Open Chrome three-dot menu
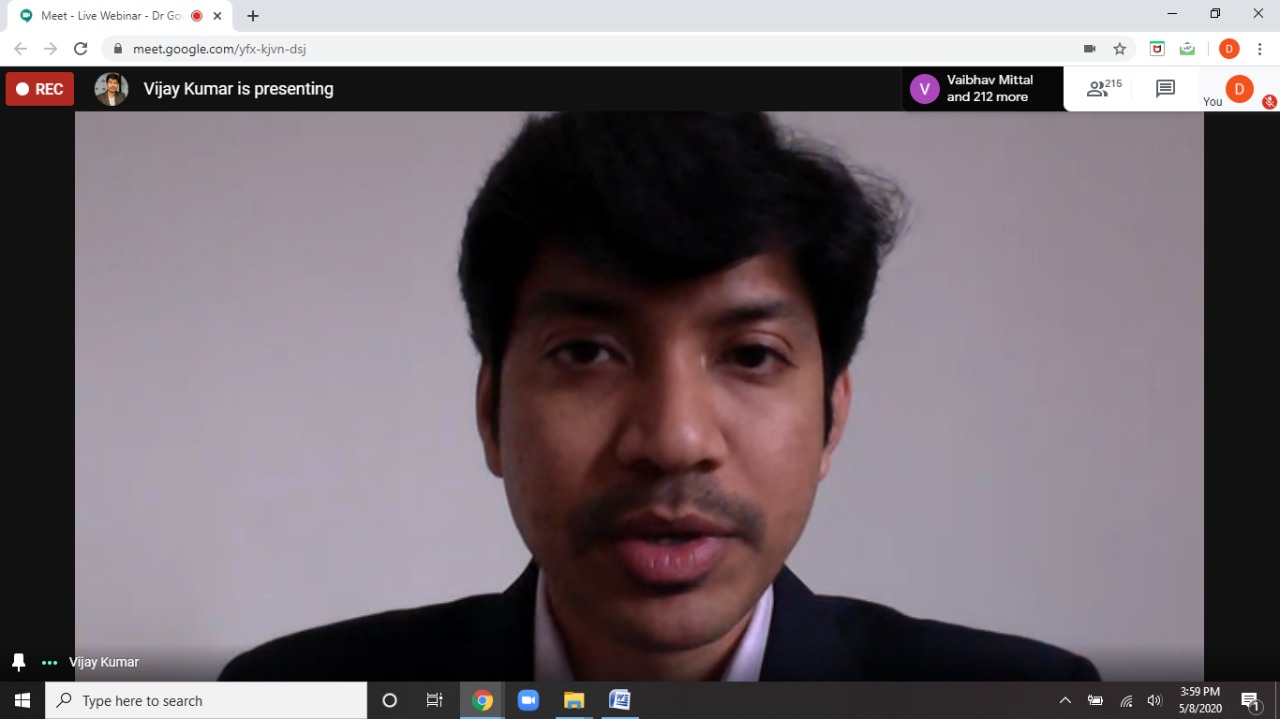This screenshot has width=1280, height=719. [1259, 49]
